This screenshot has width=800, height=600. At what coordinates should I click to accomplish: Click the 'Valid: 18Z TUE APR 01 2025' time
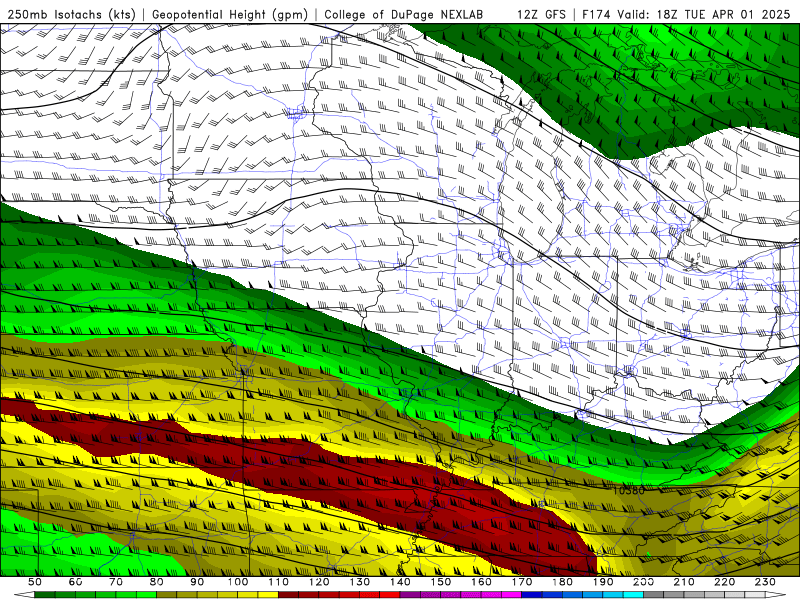tap(704, 14)
